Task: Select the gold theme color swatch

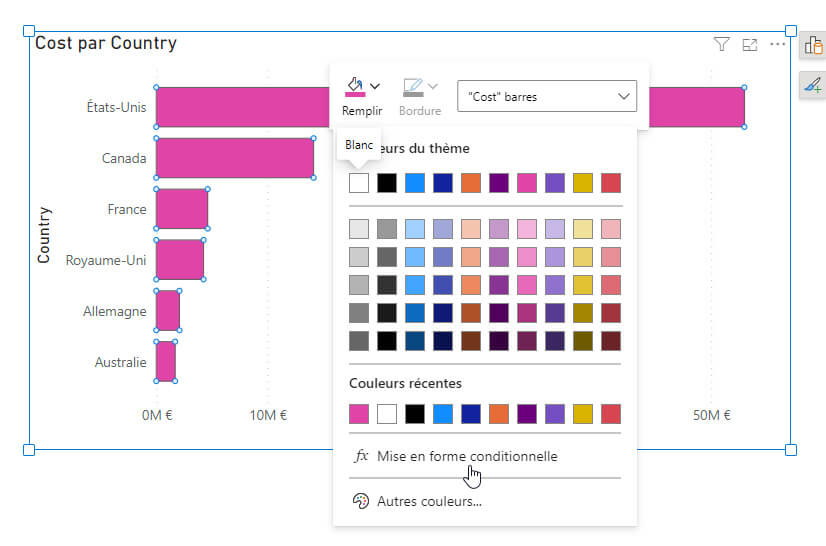Action: tap(583, 183)
